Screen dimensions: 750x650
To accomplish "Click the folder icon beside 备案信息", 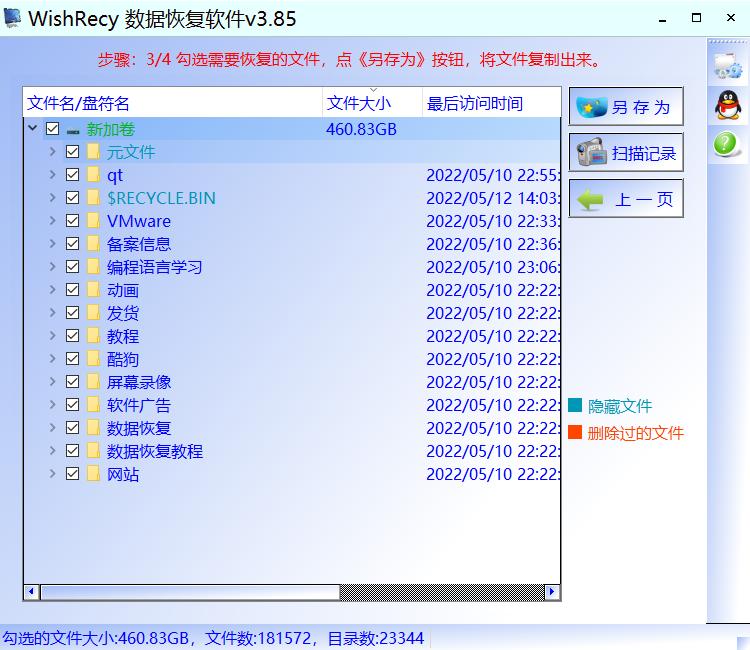I will 94,243.
